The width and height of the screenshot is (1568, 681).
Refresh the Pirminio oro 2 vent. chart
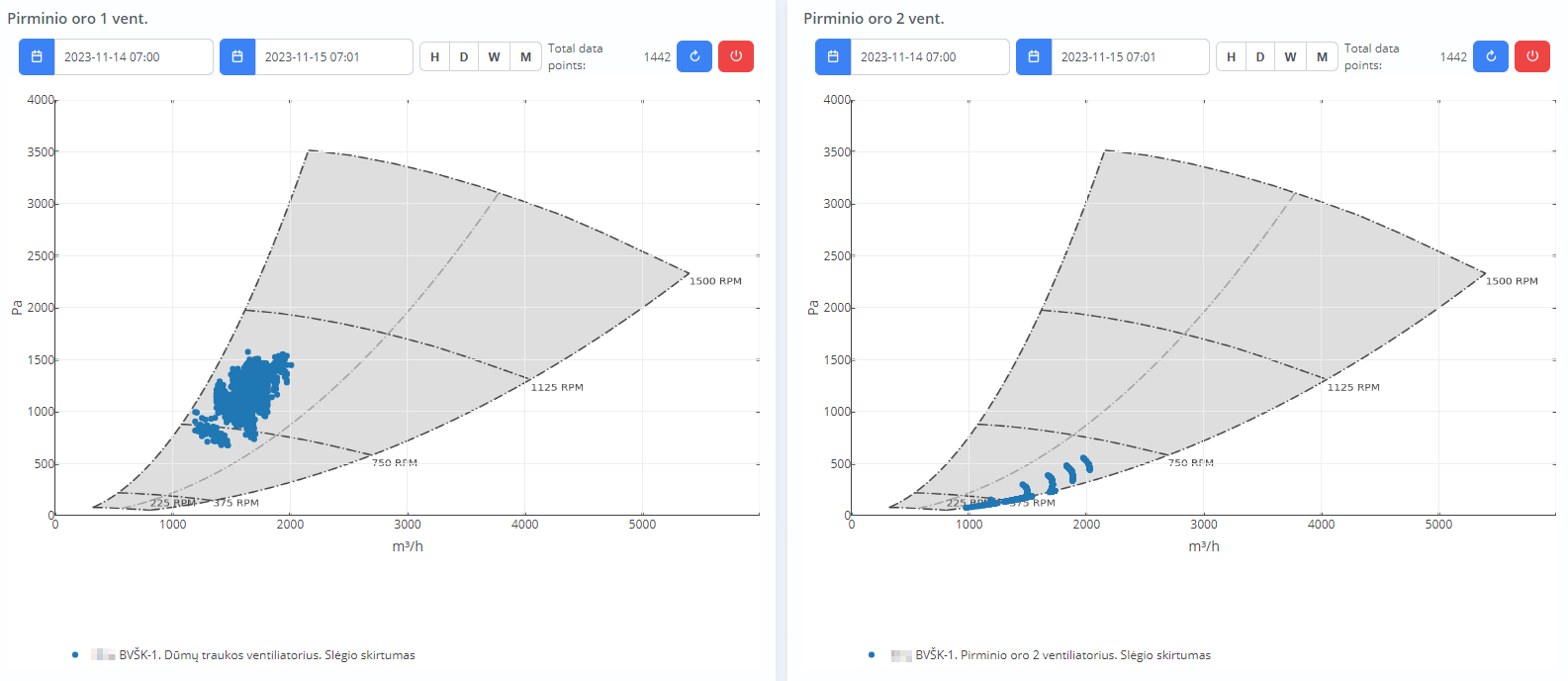tap(1491, 56)
